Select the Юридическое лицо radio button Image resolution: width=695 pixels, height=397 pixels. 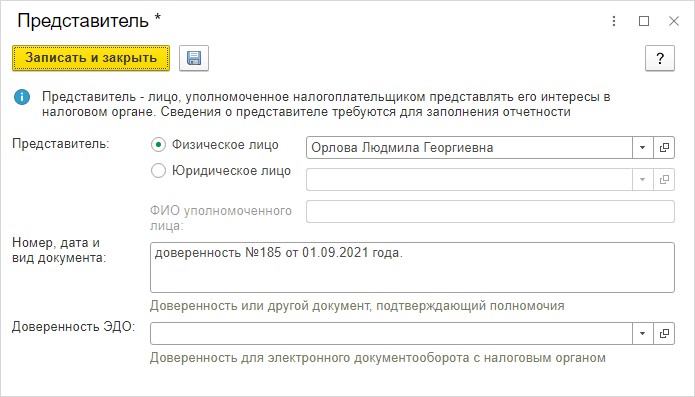(158, 171)
